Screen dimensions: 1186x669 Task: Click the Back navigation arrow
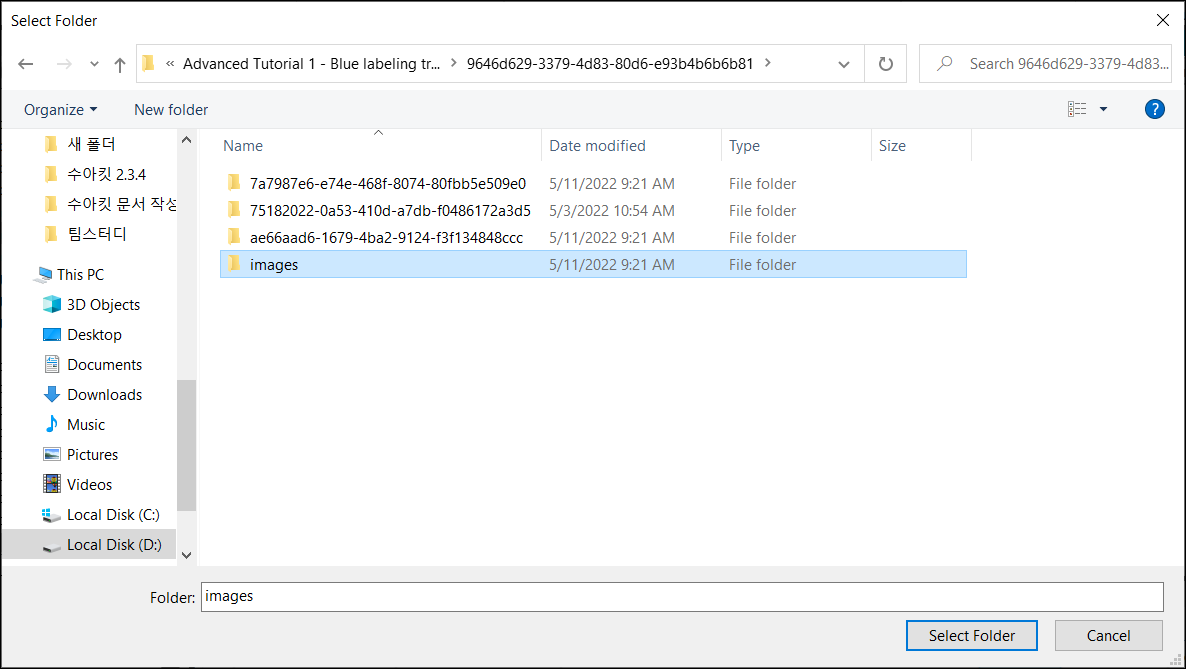click(26, 64)
